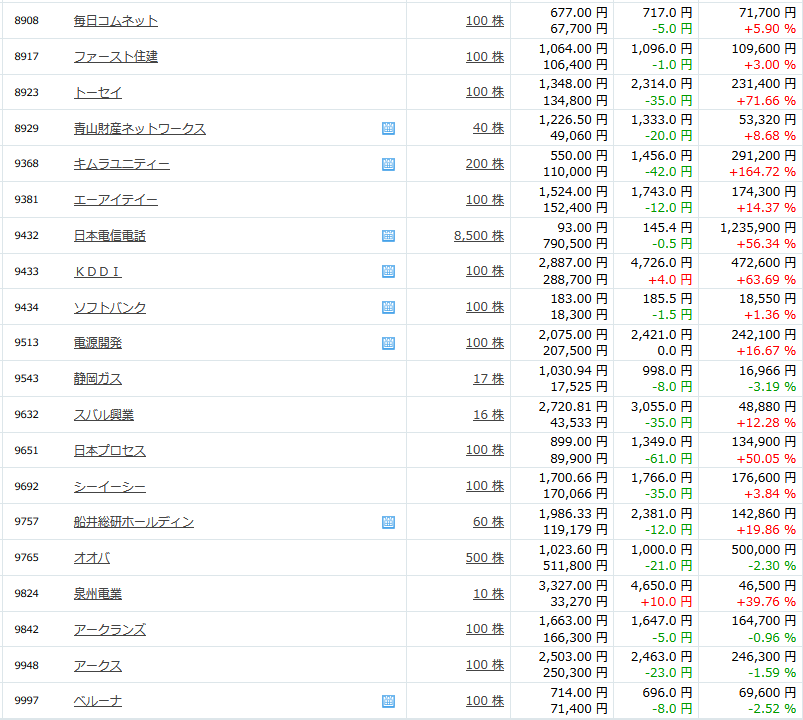This screenshot has height=720, width=803.
Task: Click the 500 株 quantity link
Action: (485, 557)
